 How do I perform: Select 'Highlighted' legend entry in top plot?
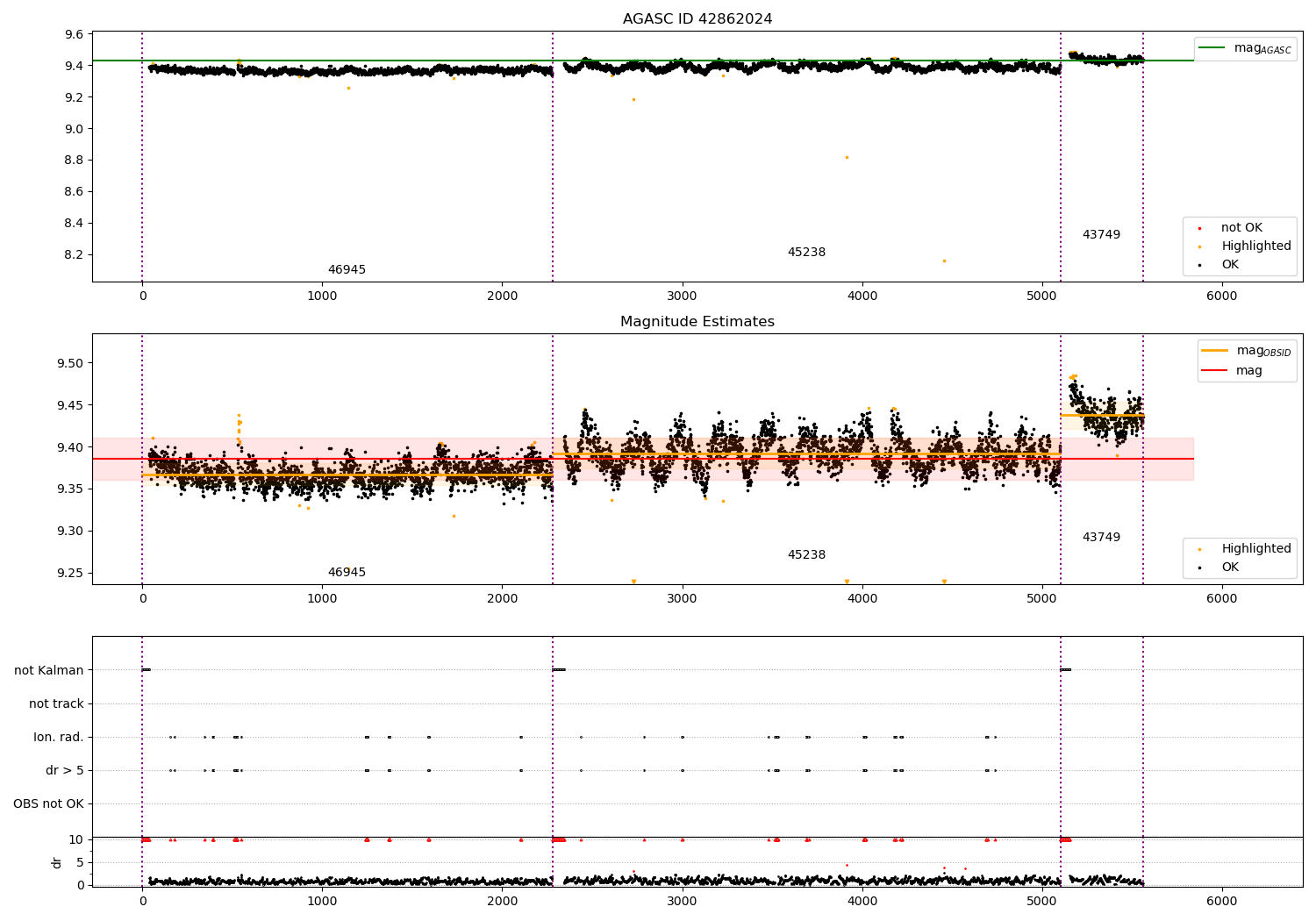(1256, 246)
